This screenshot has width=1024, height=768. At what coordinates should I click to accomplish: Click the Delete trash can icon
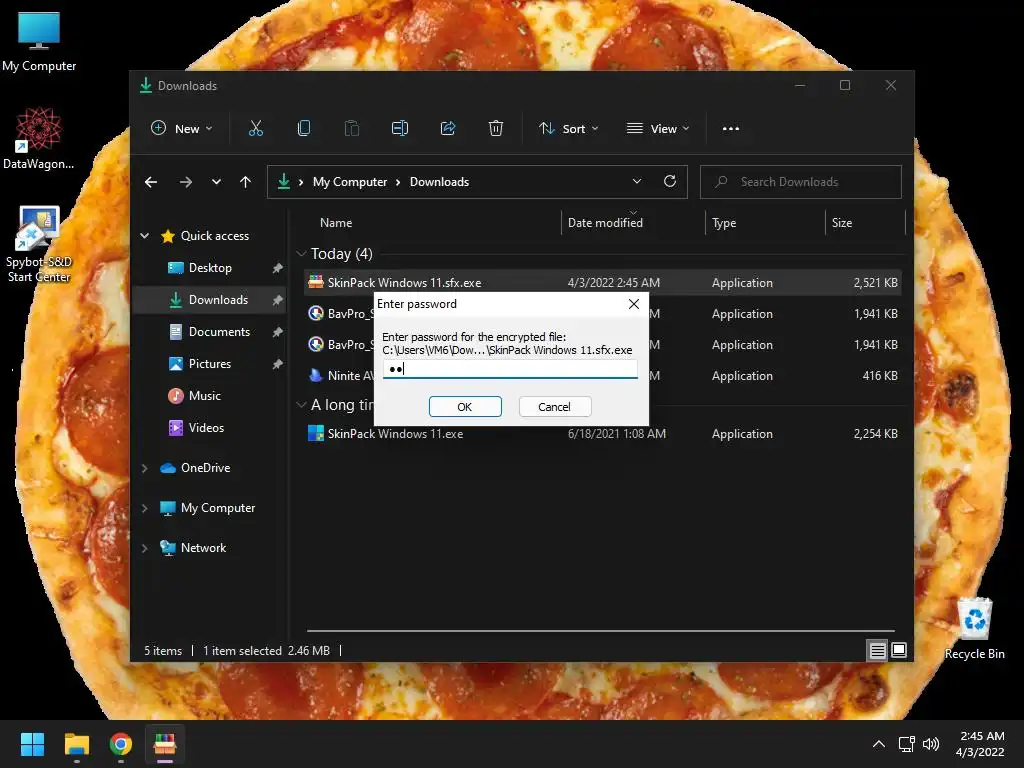point(496,129)
